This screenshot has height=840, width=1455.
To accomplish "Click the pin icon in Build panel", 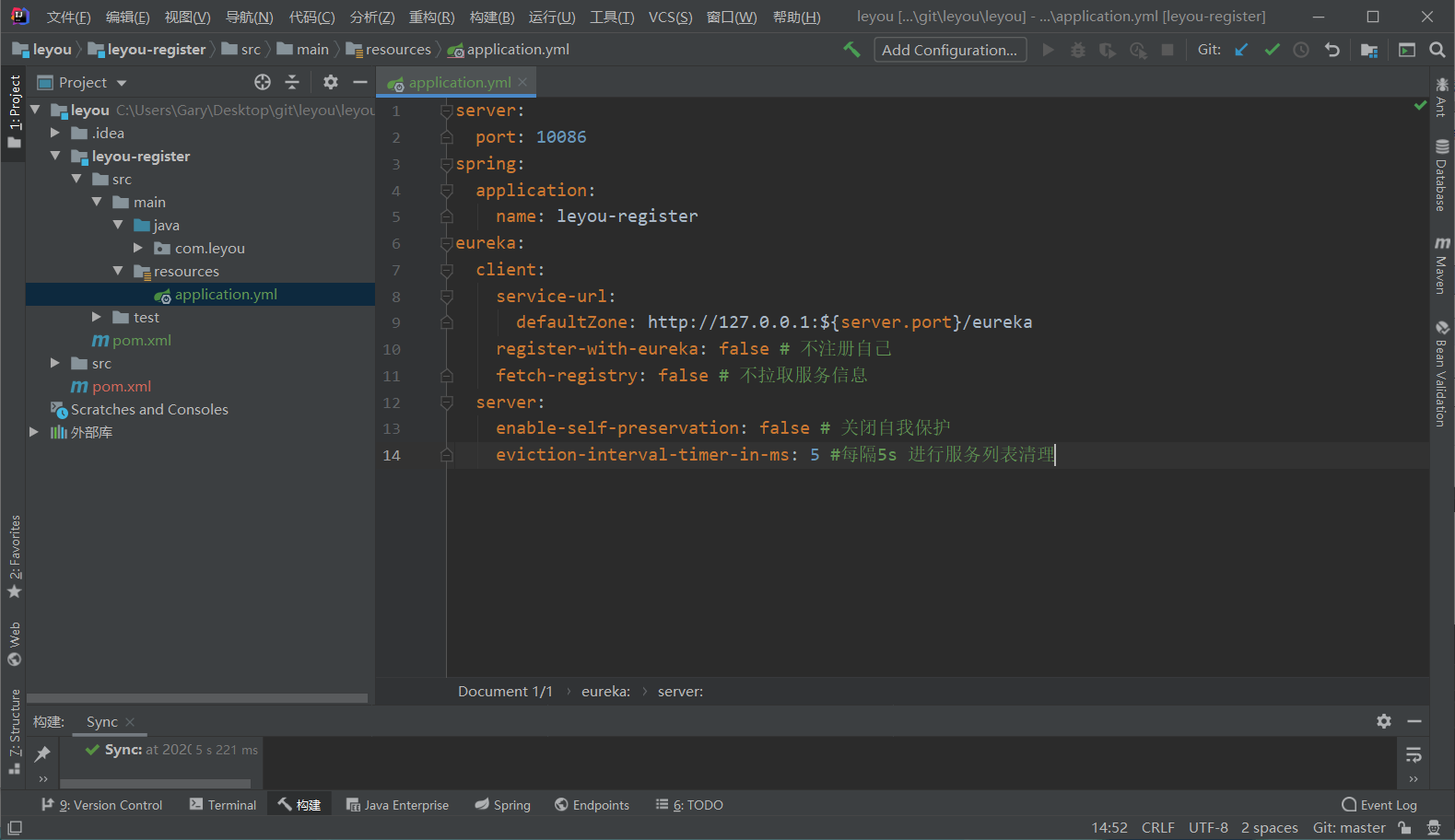I will [x=42, y=754].
